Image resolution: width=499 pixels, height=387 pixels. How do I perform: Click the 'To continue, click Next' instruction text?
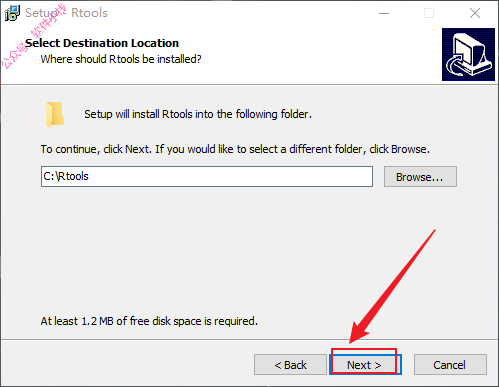tap(235, 149)
